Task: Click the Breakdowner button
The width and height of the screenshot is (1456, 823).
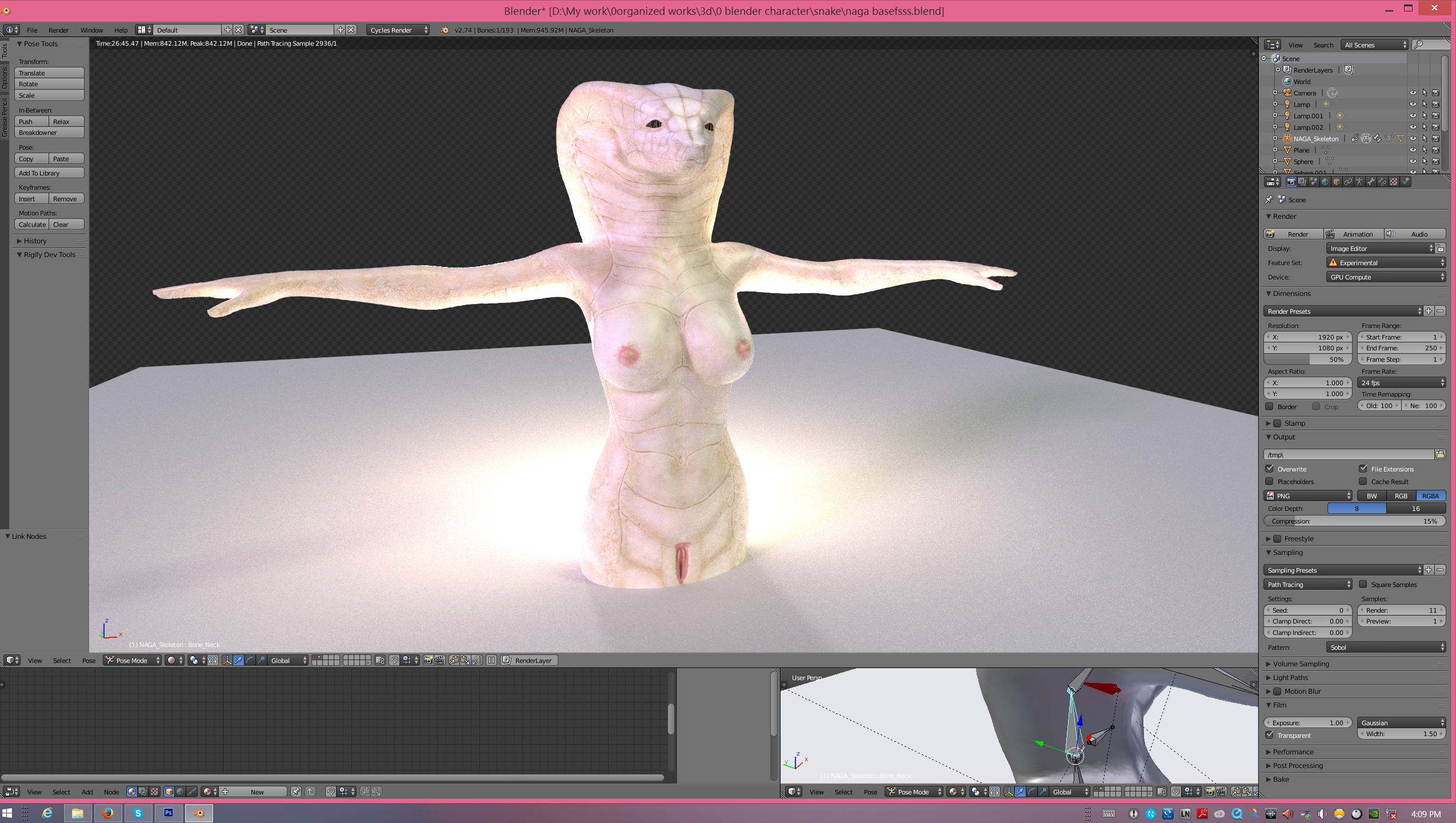Action: pos(49,133)
